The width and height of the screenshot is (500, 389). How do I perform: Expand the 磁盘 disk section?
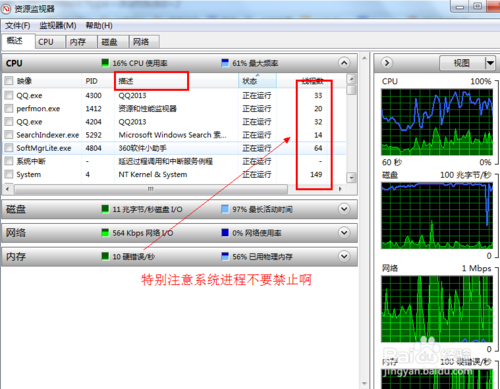click(344, 209)
